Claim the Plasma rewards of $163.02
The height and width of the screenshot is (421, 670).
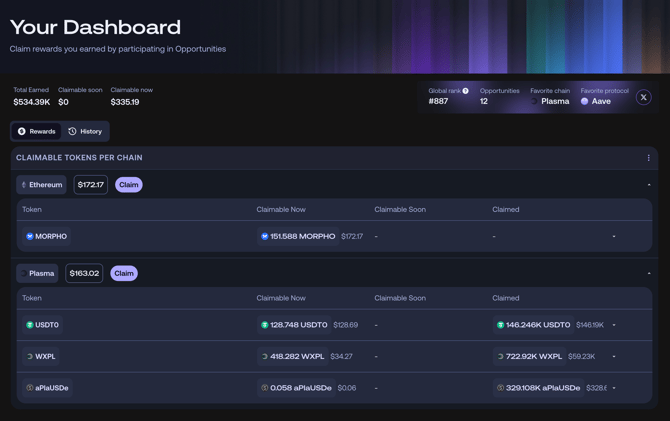pos(124,273)
